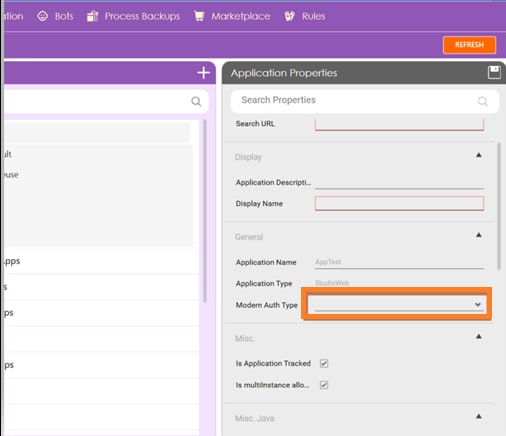Screen dimensions: 506x436
Task: Click the Display Name input field
Action: 399,203
